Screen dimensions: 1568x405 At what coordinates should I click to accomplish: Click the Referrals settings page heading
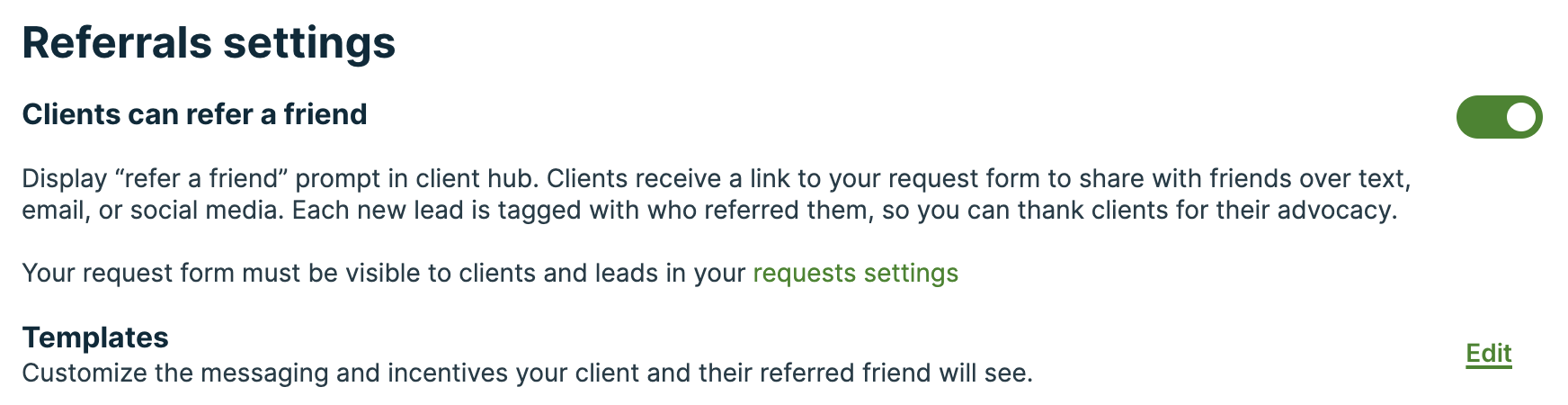click(x=209, y=42)
